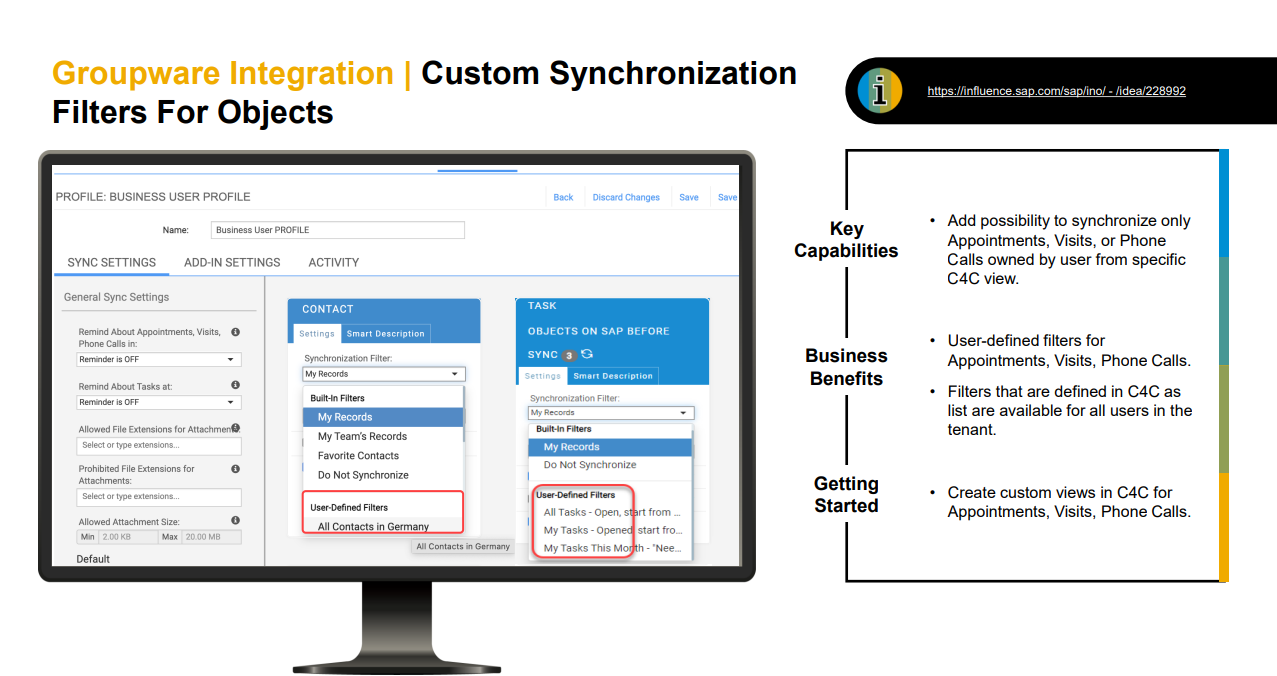Click the round info icon beside the link
Viewport: 1277px width, 676px height.
(x=880, y=91)
